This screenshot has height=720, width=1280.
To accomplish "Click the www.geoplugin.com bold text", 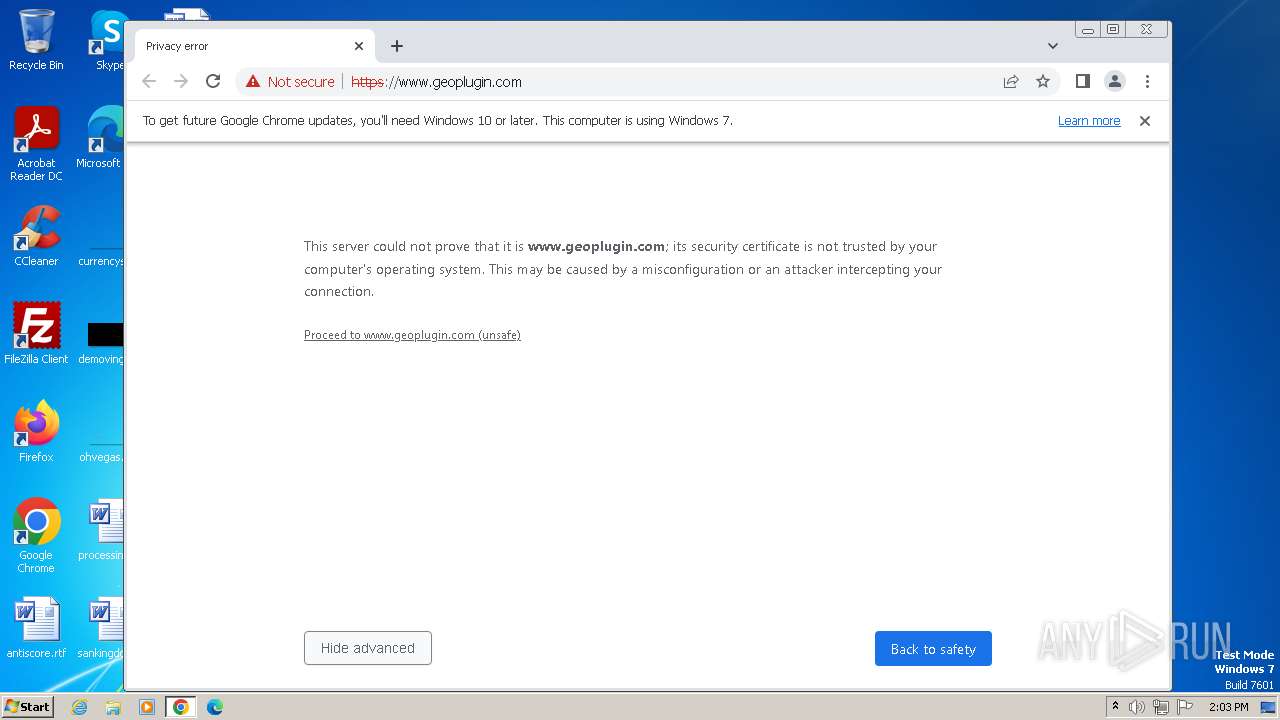I will [596, 246].
